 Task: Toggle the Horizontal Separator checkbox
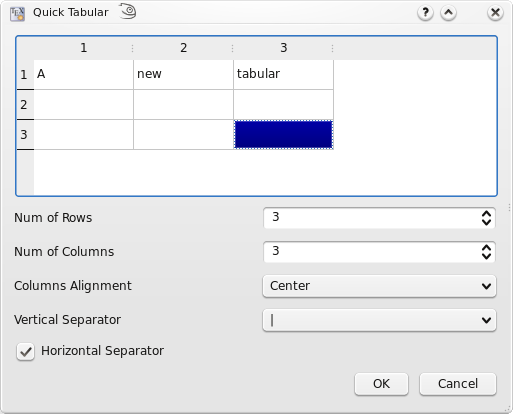click(x=25, y=352)
